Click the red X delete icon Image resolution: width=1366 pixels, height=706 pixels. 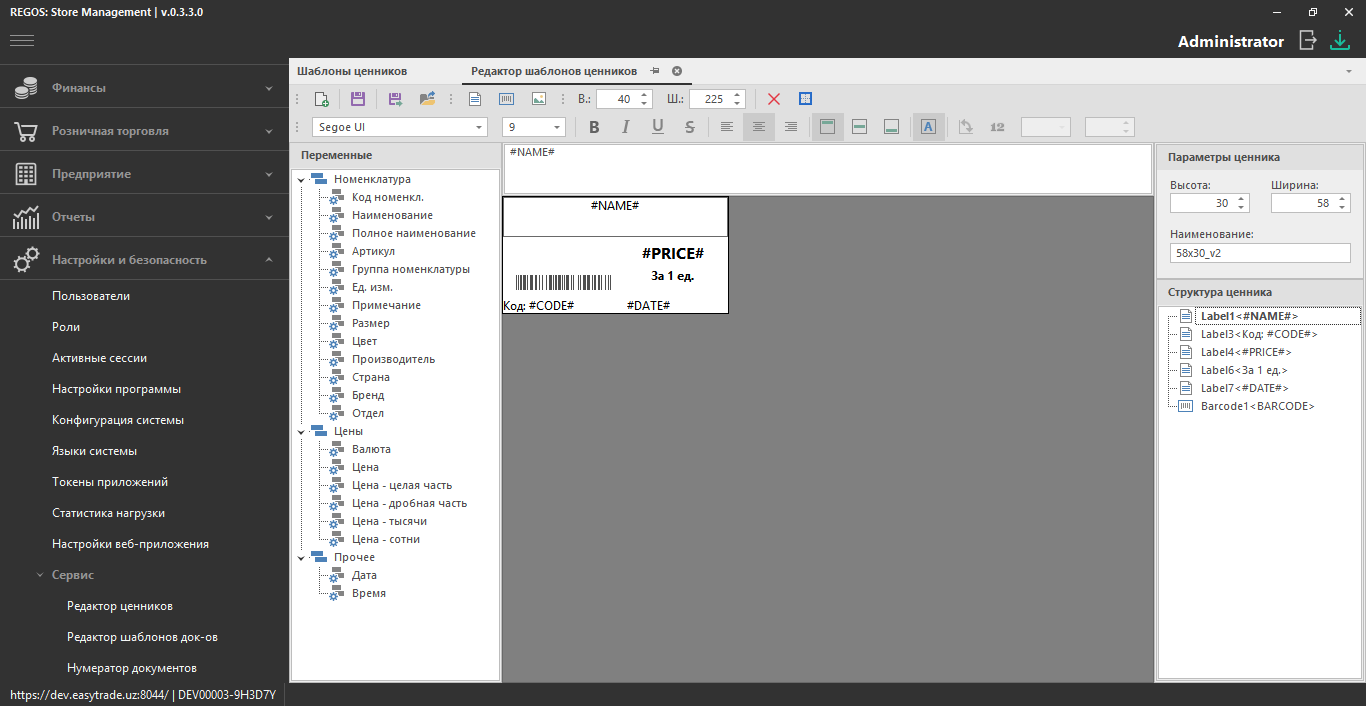click(773, 99)
